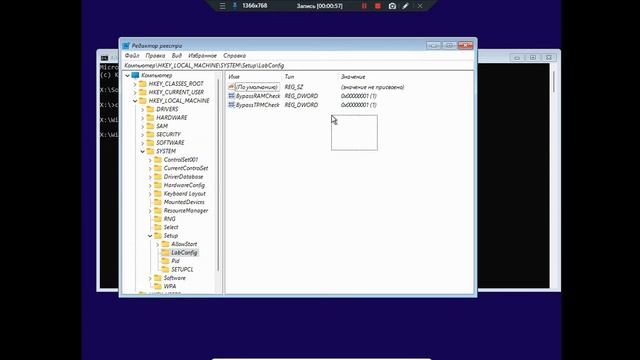The height and width of the screenshot is (360, 640).
Task: Open the recorder hamburger menu
Action: coord(222,6)
